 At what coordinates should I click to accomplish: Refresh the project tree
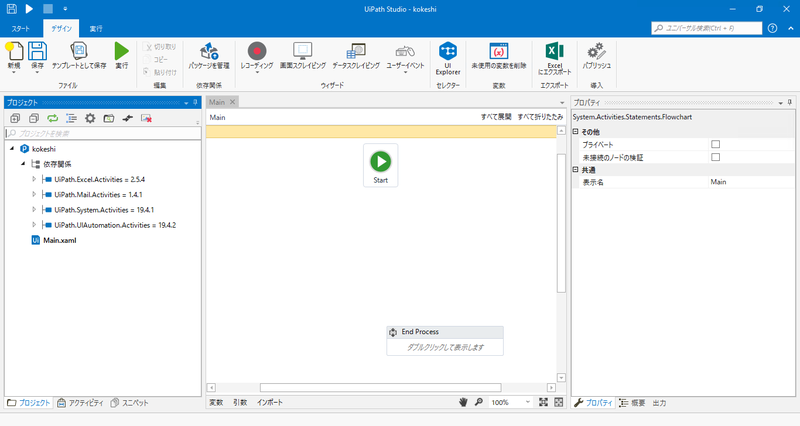(x=53, y=118)
